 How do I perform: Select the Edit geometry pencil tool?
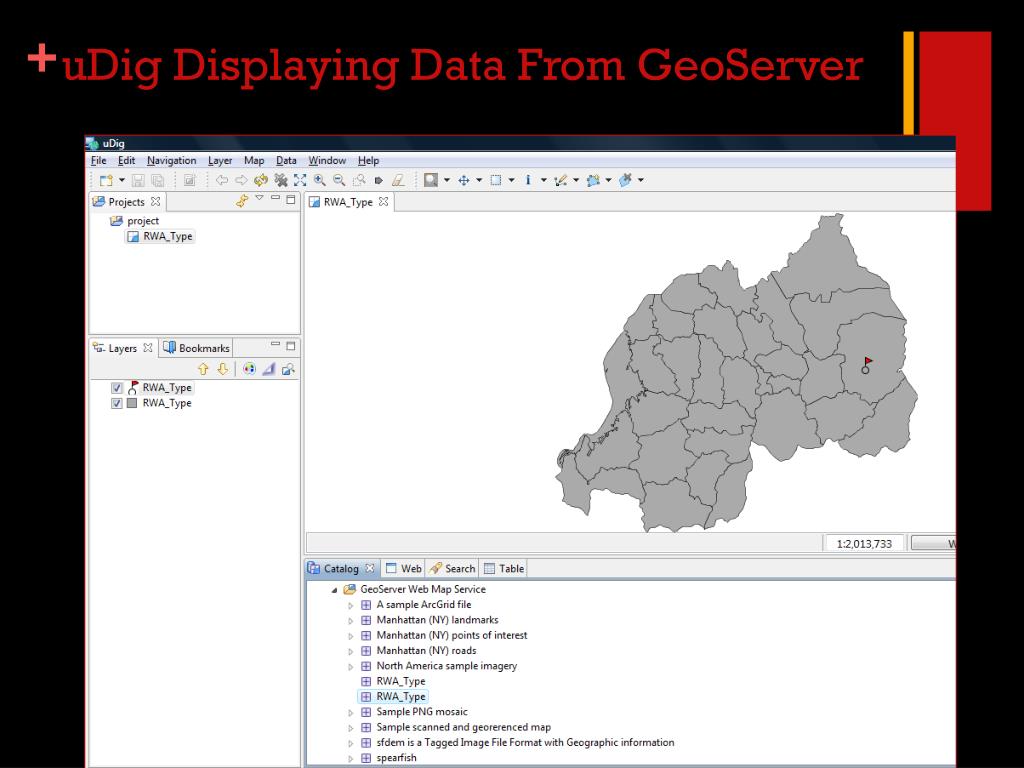coord(560,180)
